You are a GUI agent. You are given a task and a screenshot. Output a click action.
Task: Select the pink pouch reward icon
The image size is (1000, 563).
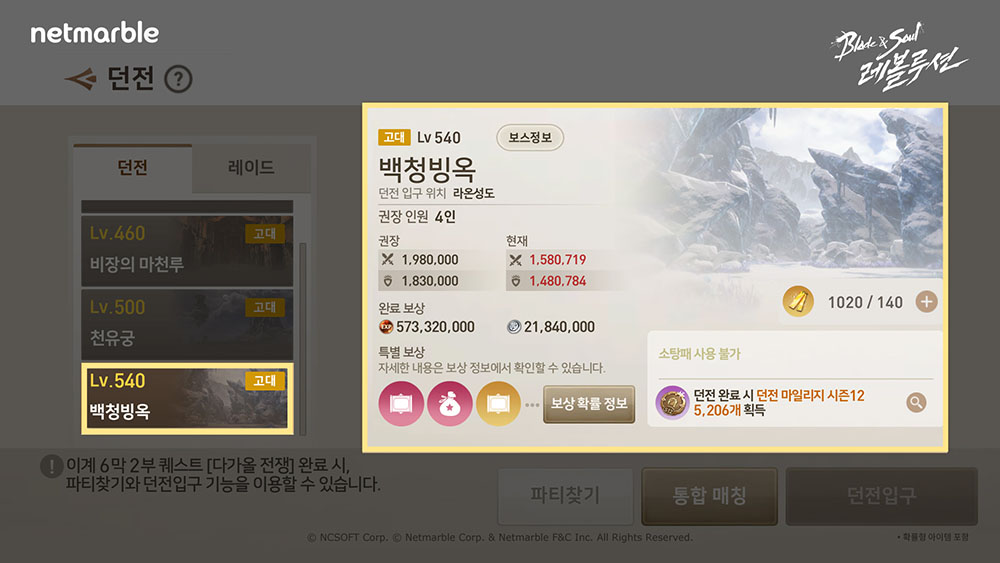pyautogui.click(x=450, y=404)
